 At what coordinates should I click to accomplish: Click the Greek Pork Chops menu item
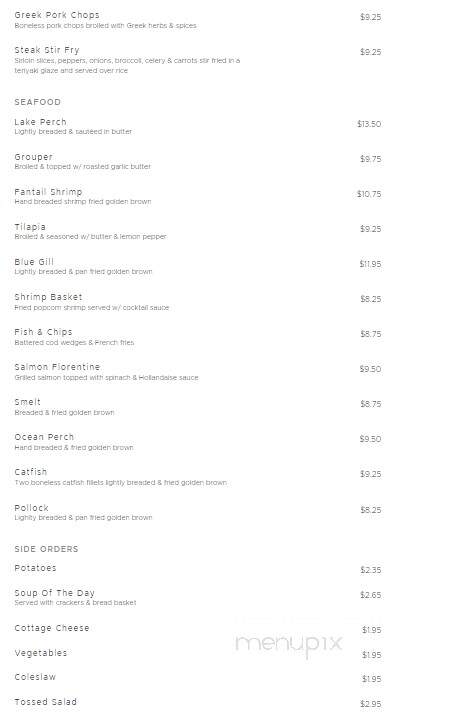click(57, 15)
